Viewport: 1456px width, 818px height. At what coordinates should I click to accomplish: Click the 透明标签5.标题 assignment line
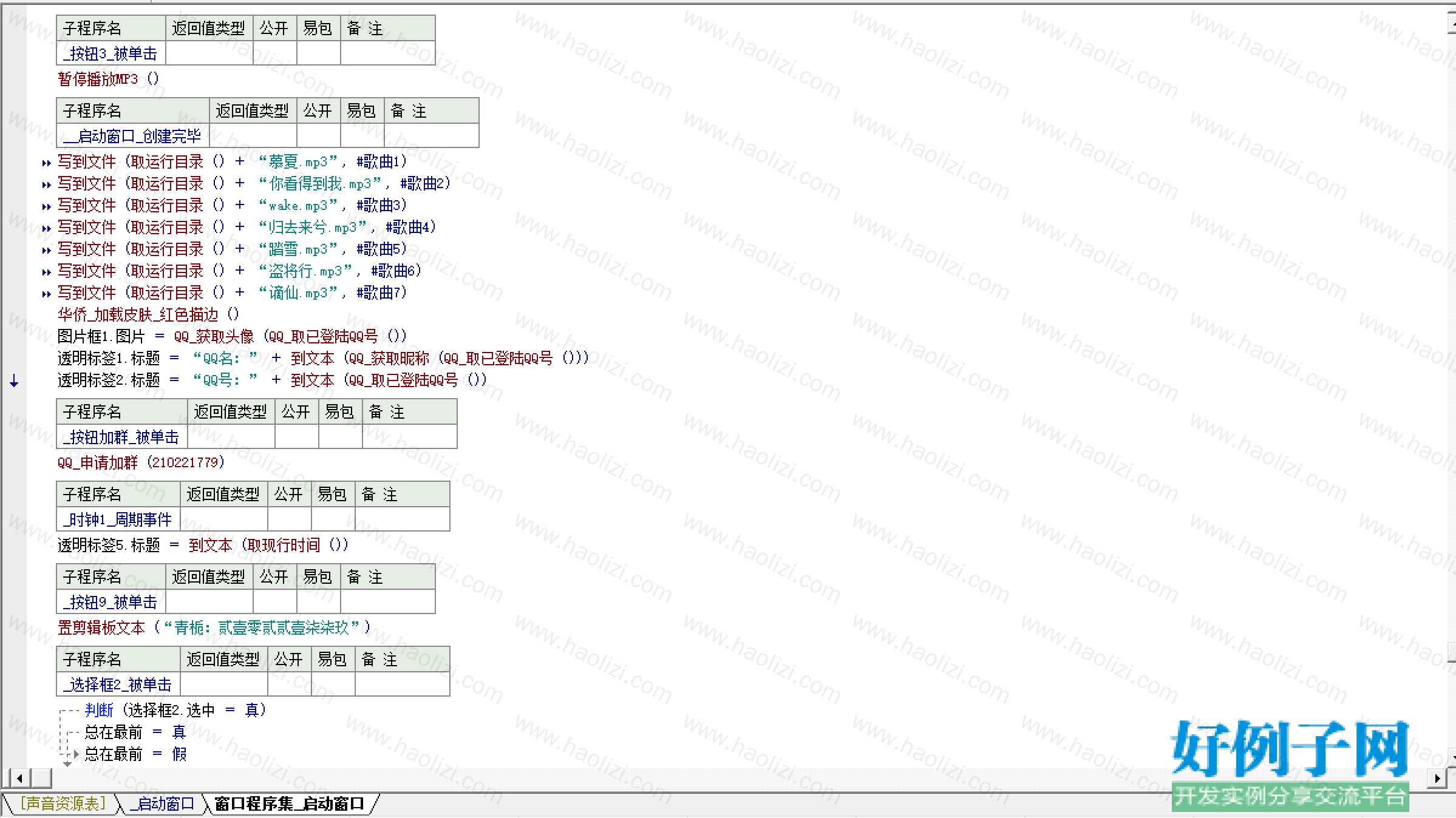point(203,545)
